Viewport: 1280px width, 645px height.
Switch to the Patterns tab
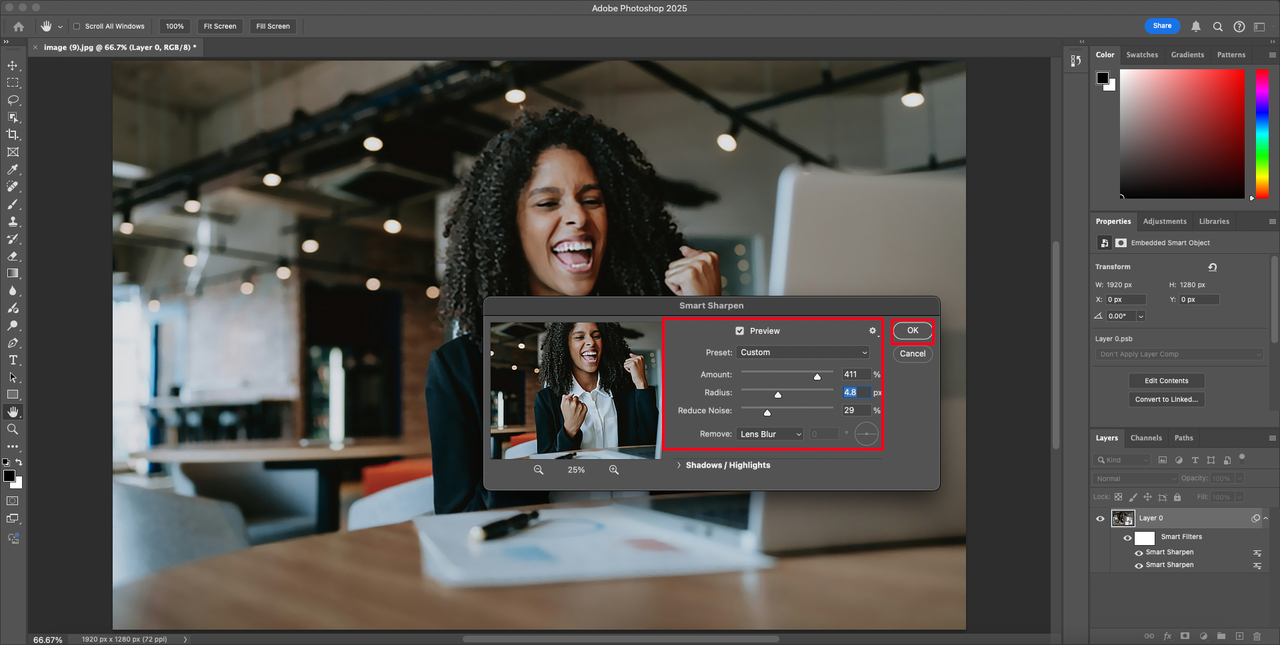pyautogui.click(x=1232, y=55)
